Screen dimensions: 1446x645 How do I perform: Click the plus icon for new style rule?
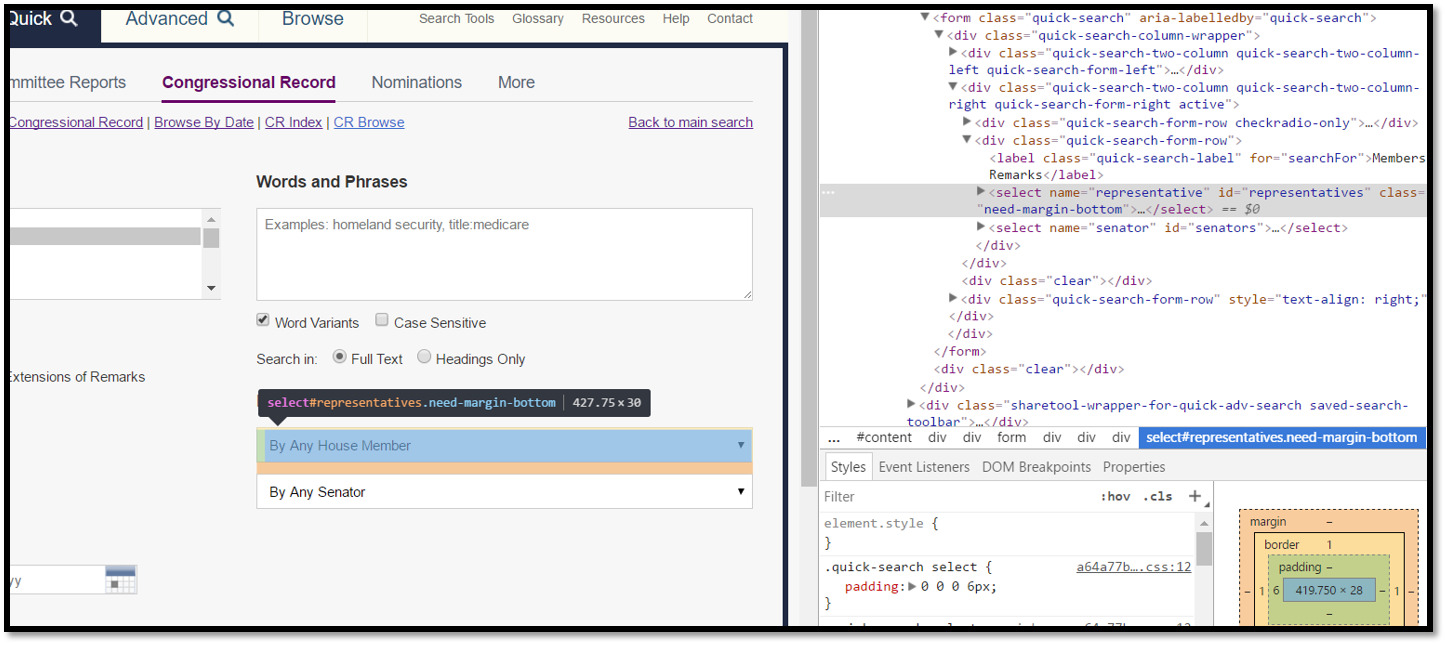(1194, 496)
